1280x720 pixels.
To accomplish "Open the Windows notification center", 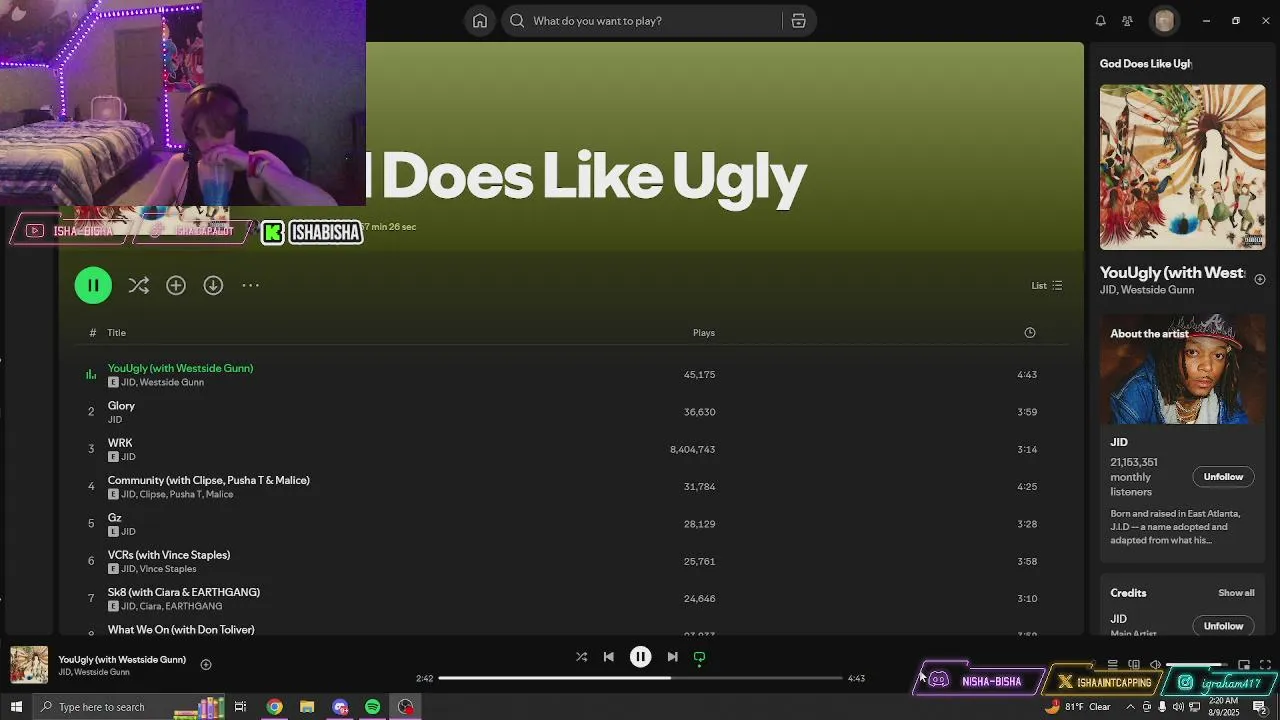I will coord(1259,707).
